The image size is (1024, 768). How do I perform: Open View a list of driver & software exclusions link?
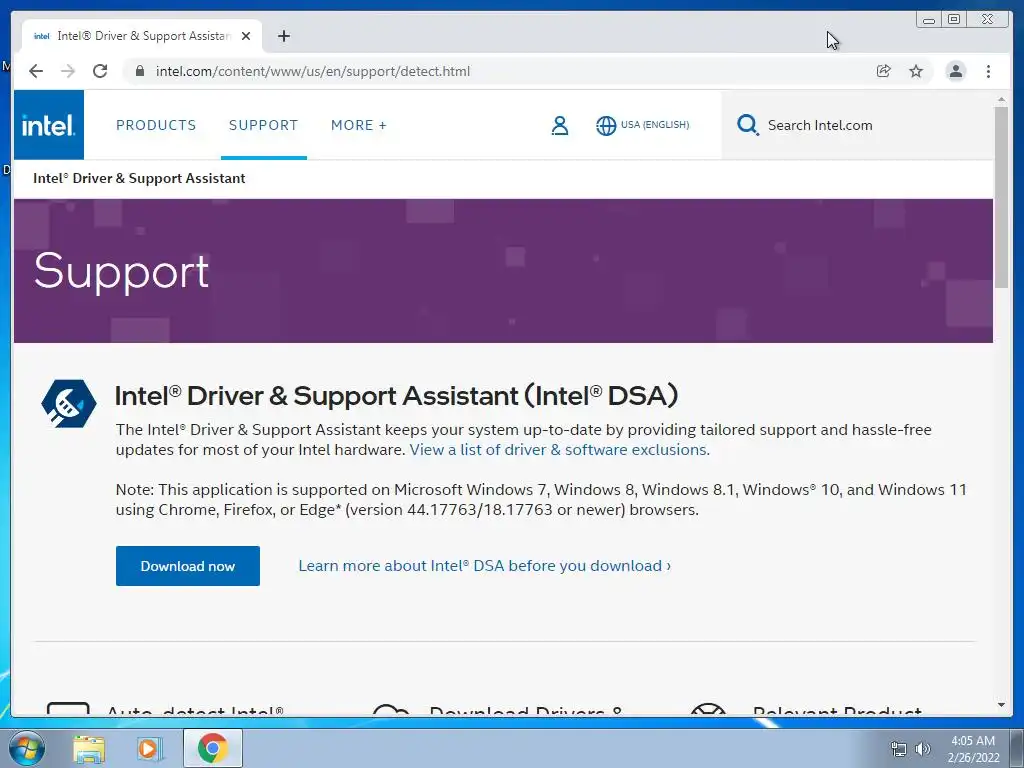click(560, 449)
